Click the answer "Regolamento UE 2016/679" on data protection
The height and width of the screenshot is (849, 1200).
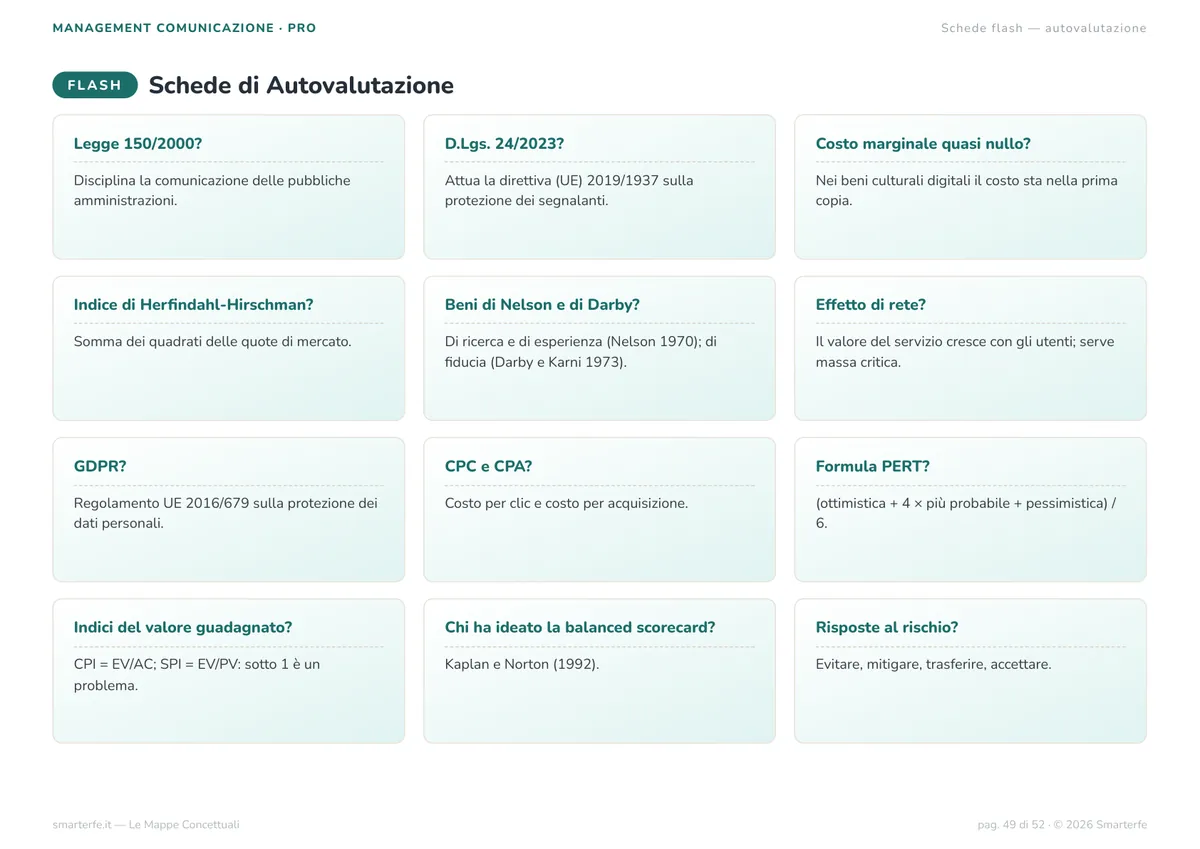pyautogui.click(x=226, y=513)
